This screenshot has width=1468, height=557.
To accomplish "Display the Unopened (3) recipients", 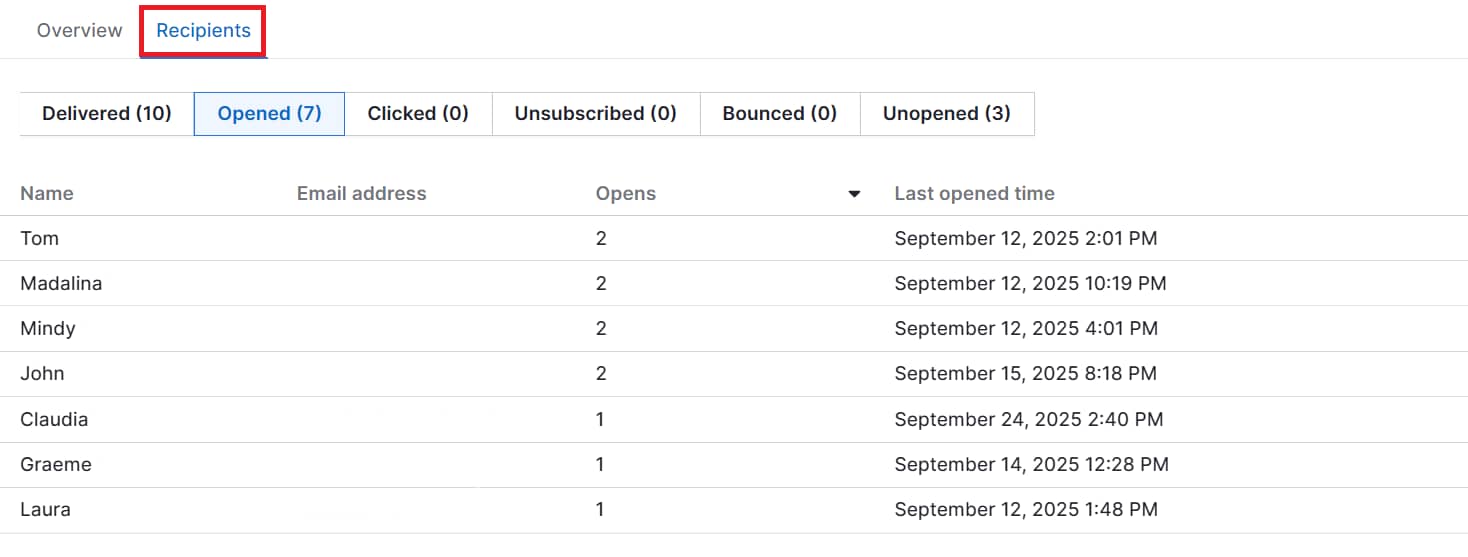I will (x=946, y=114).
